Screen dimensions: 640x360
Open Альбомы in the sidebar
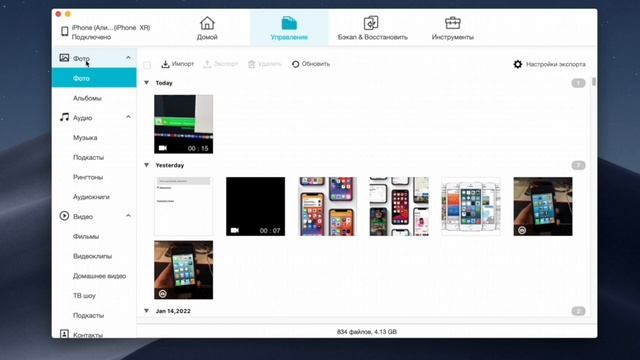(87, 98)
